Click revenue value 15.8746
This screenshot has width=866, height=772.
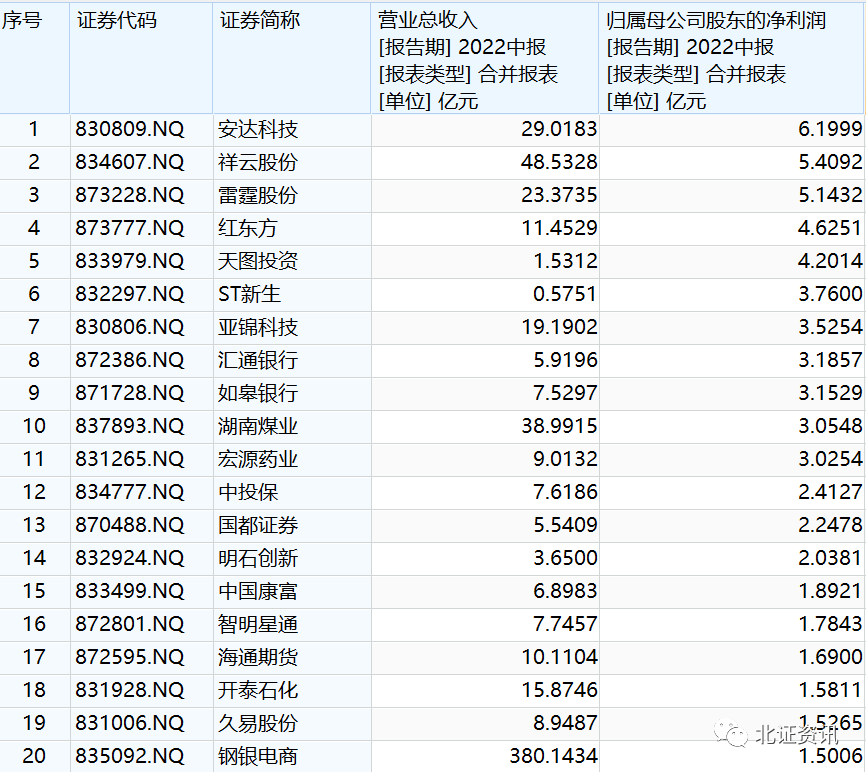point(559,690)
